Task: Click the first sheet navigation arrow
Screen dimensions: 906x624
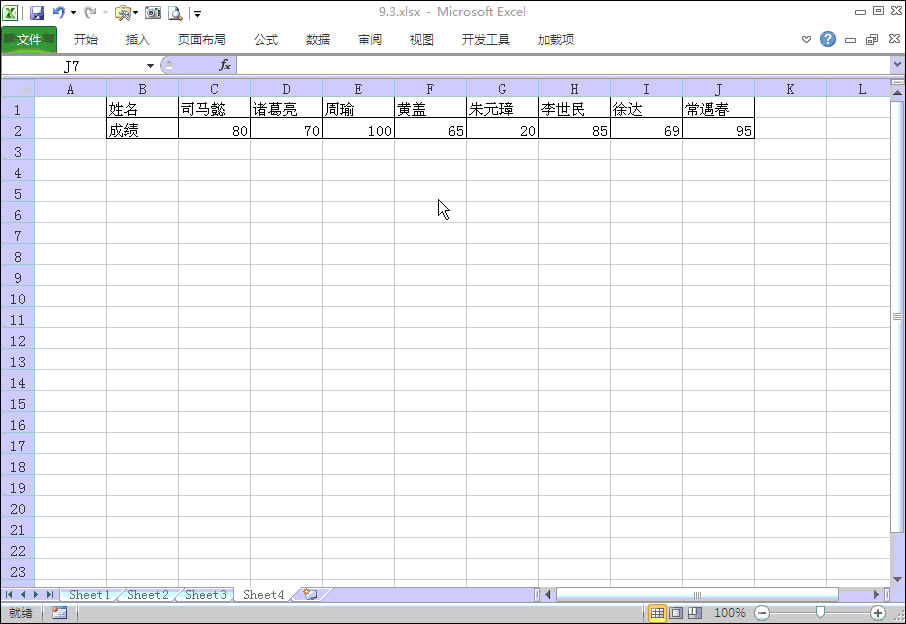Action: tap(8, 594)
